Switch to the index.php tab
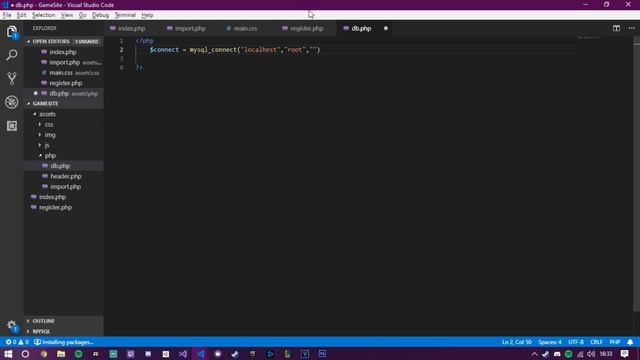Image resolution: width=640 pixels, height=360 pixels. coord(131,29)
